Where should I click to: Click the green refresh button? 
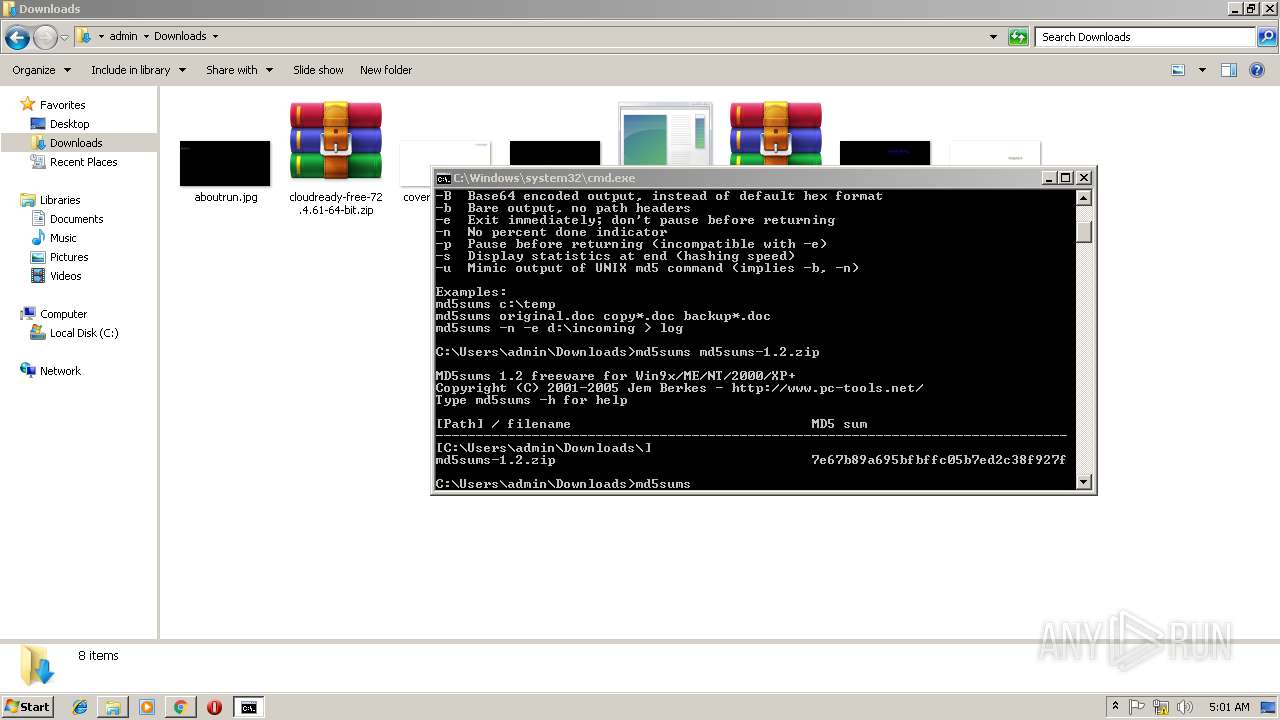click(1018, 37)
